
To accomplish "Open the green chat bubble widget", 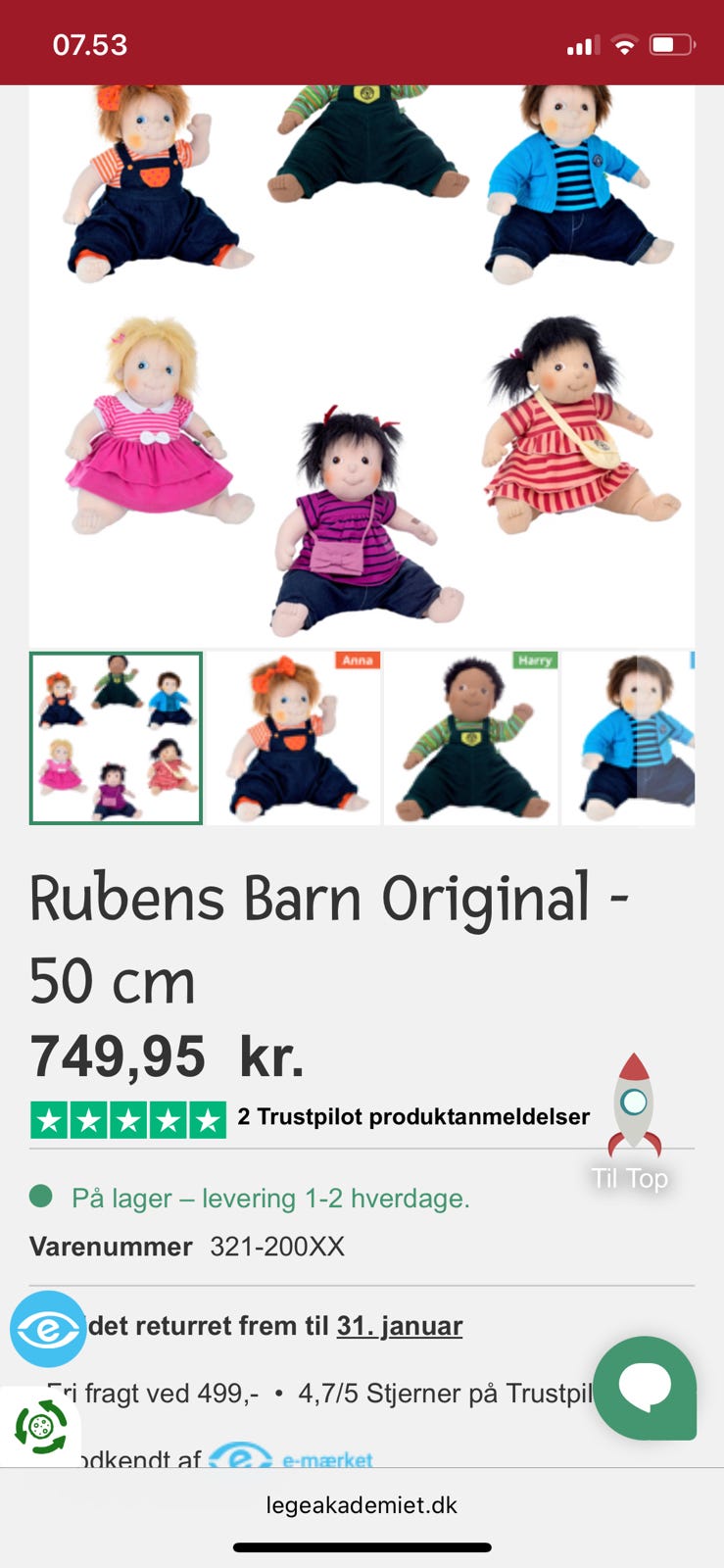I will point(645,1388).
